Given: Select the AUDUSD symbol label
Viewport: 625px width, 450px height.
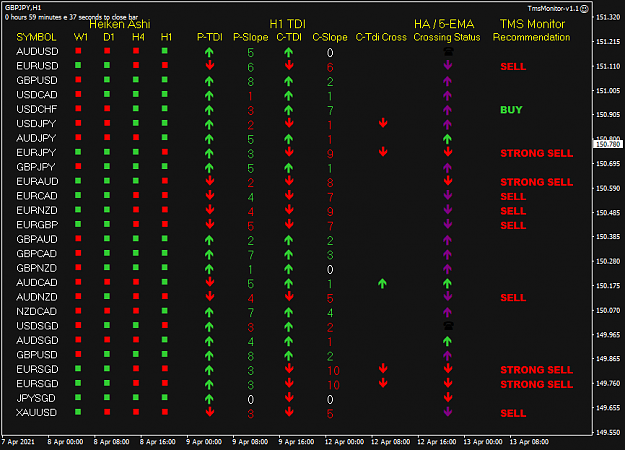Looking at the screenshot, I should click(x=37, y=51).
